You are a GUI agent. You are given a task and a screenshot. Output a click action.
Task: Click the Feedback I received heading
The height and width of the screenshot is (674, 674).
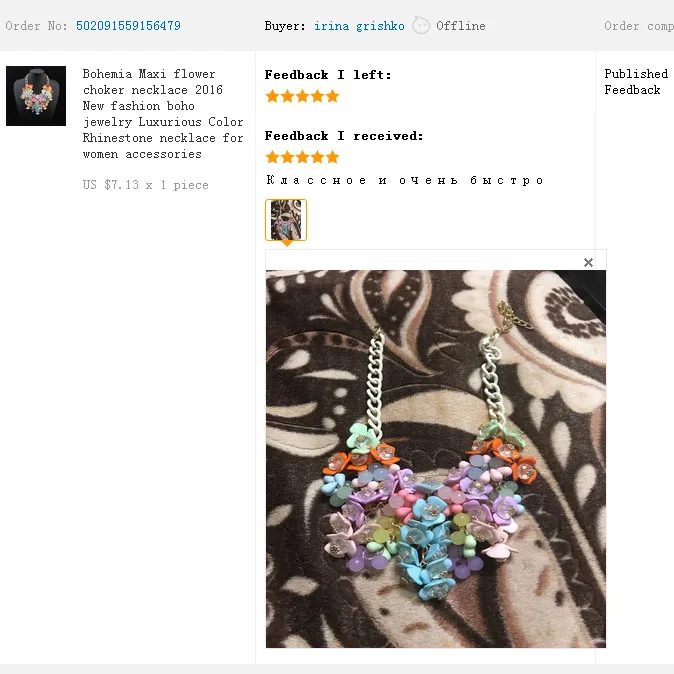[x=344, y=136]
